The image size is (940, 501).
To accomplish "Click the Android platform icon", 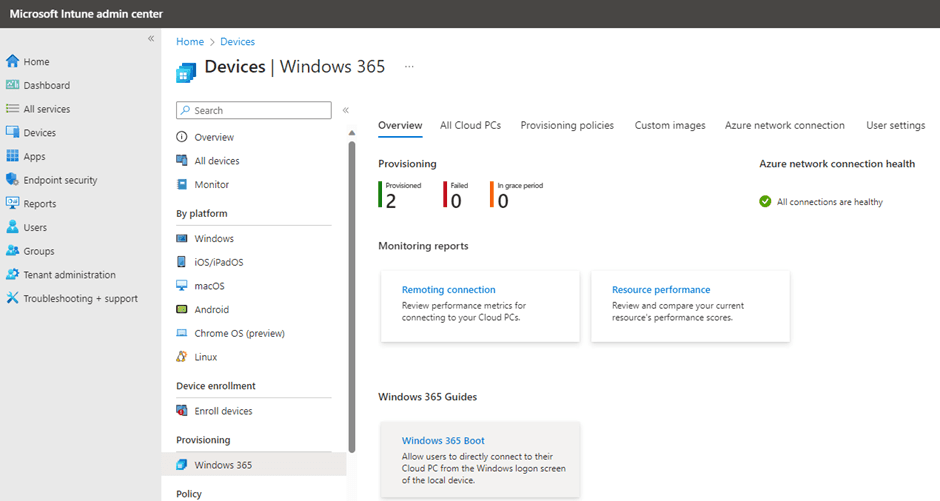I will pos(182,309).
